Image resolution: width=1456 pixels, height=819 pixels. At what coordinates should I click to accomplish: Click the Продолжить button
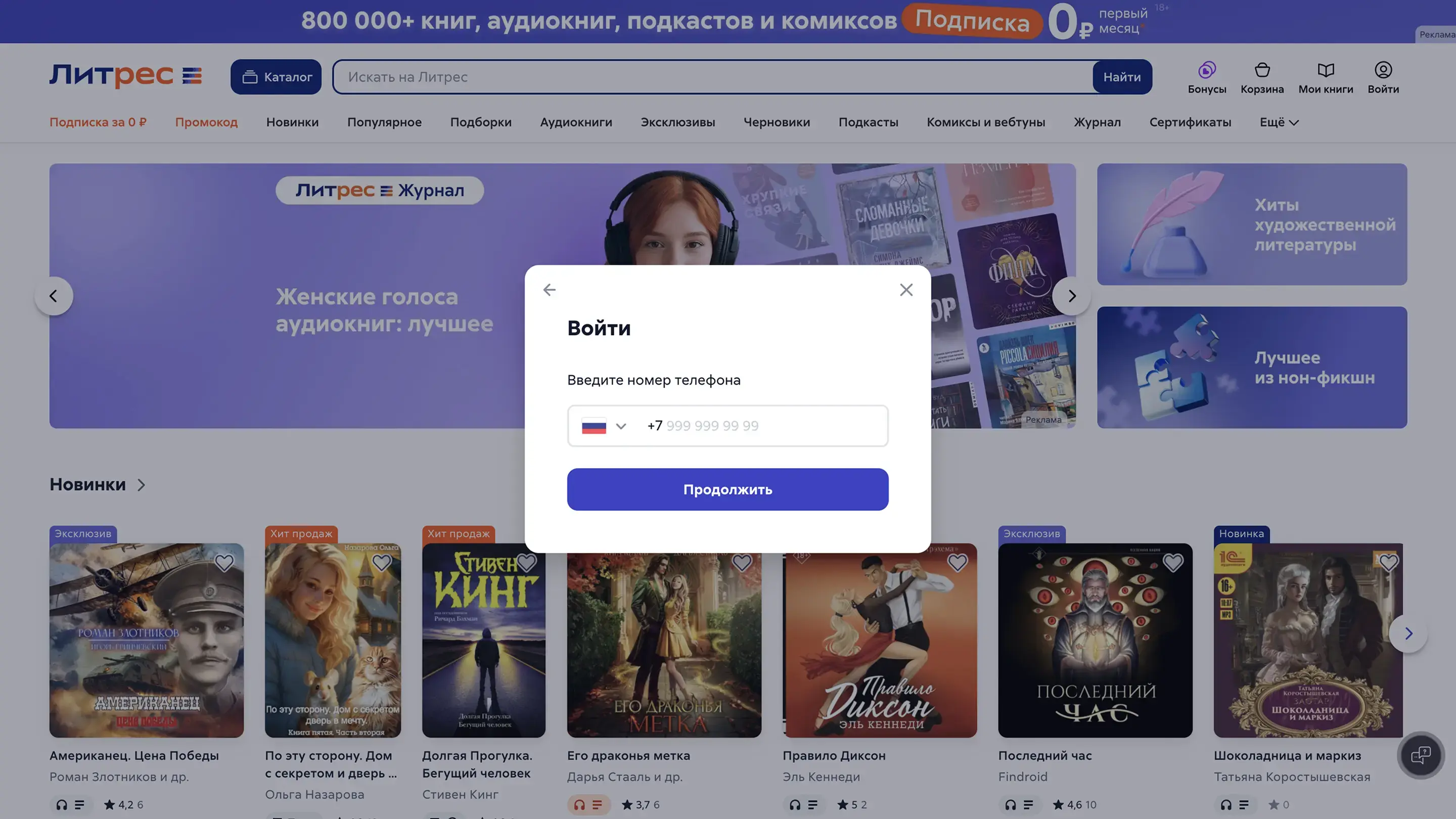727,489
